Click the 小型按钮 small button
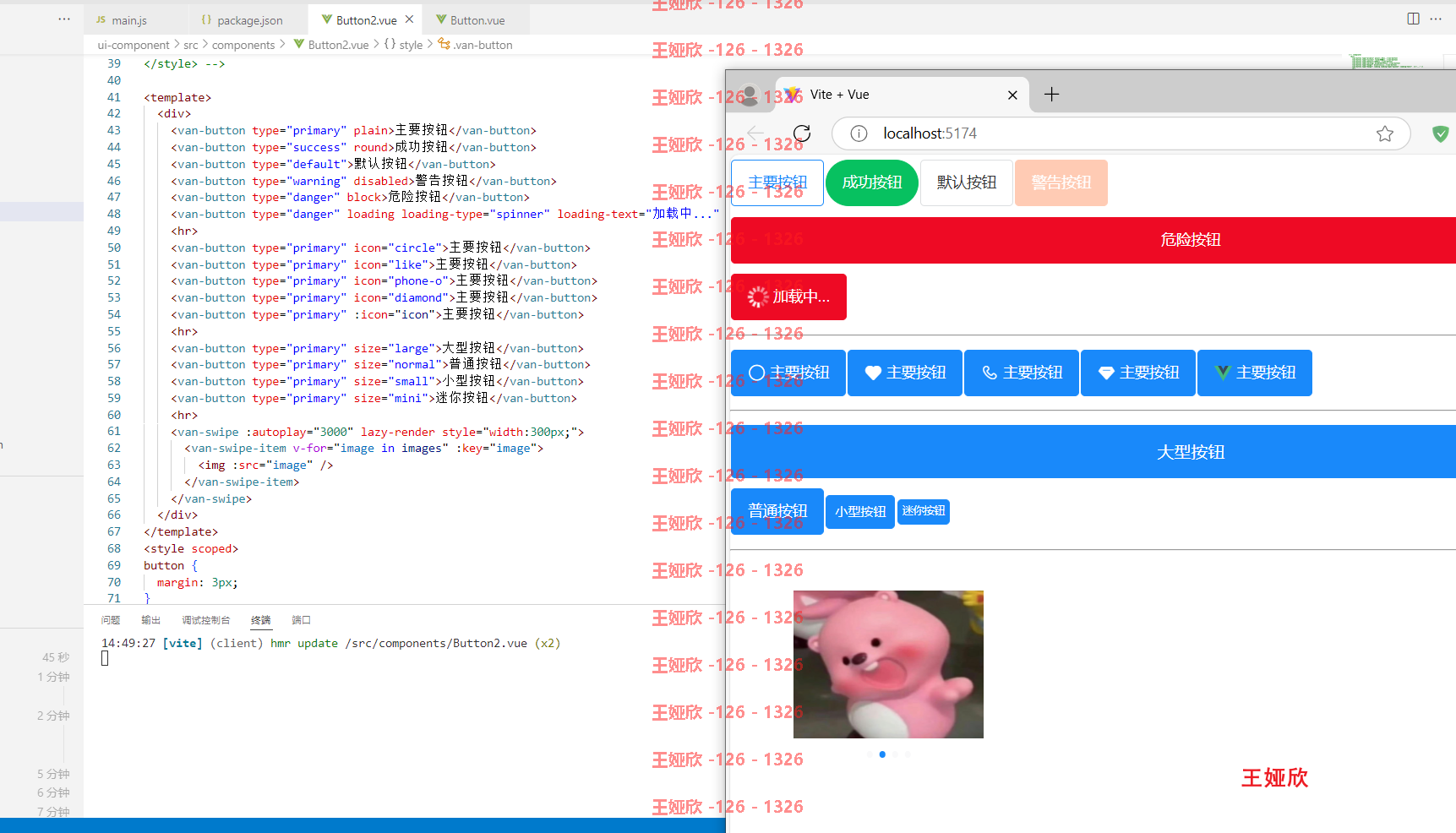1456x833 pixels. coord(860,512)
